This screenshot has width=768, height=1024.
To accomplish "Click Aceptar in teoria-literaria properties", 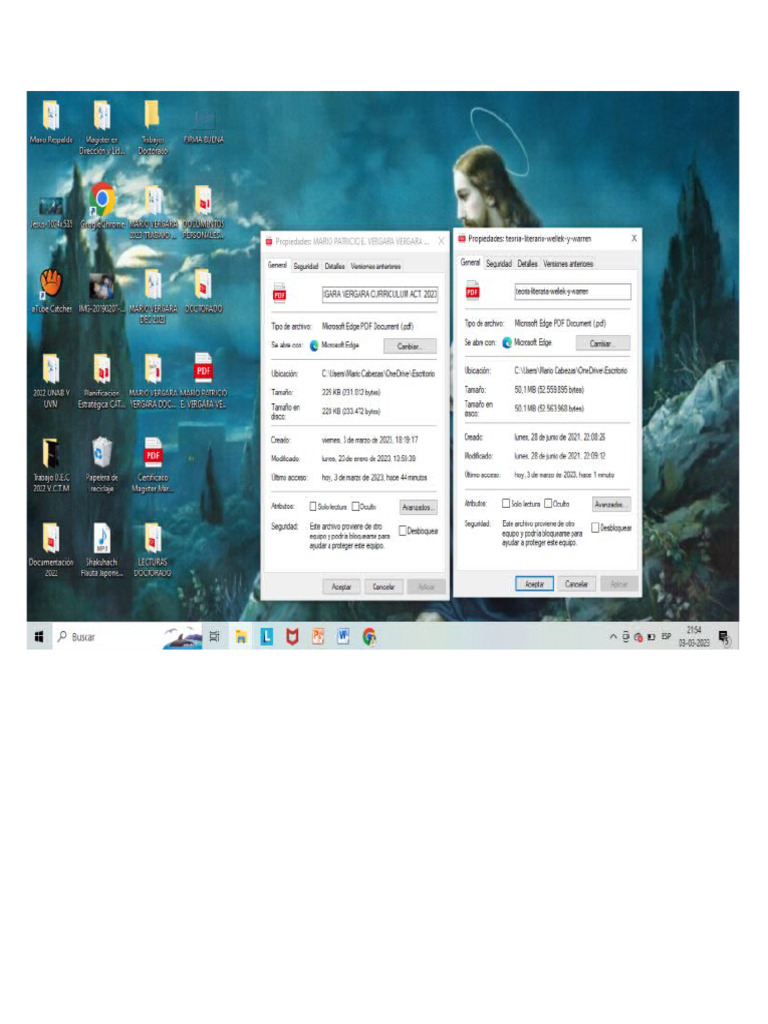I will [534, 584].
